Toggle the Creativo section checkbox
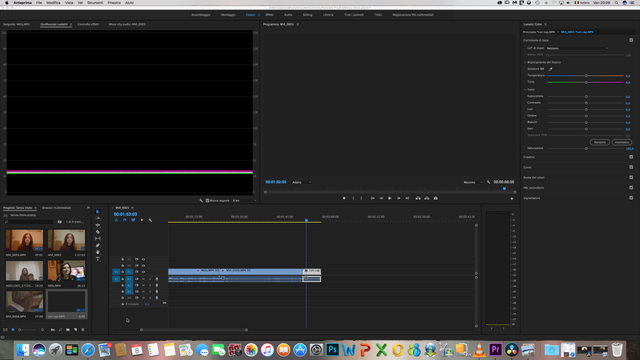This screenshot has width=640, height=360. [x=631, y=157]
